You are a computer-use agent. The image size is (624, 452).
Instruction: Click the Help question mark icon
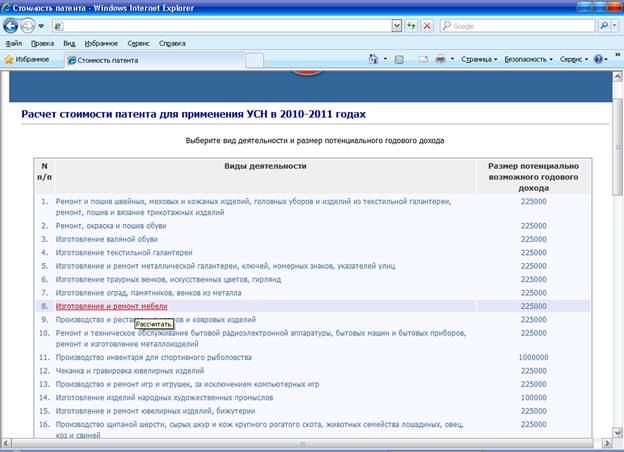[x=598, y=60]
